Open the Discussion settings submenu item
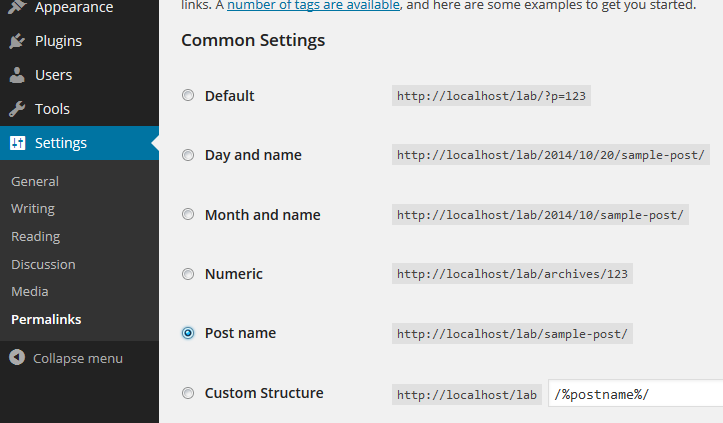This screenshot has width=723, height=423. click(43, 264)
